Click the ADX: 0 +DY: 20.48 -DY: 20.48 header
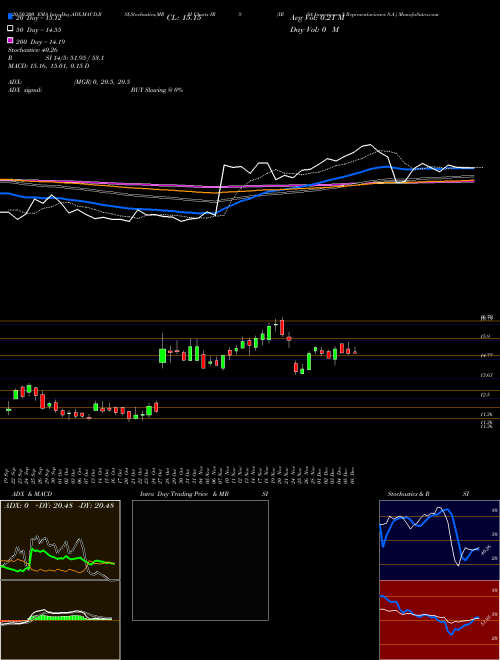This screenshot has width=500, height=660. [59, 506]
